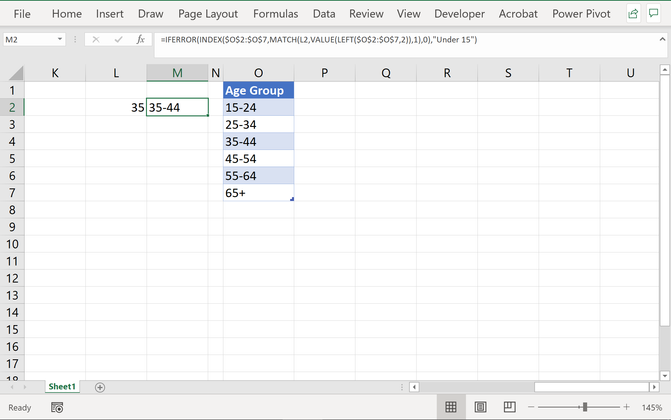Click the horizontal scrollbar thumb
Screen dimensions: 671x420
pyautogui.click(x=592, y=387)
